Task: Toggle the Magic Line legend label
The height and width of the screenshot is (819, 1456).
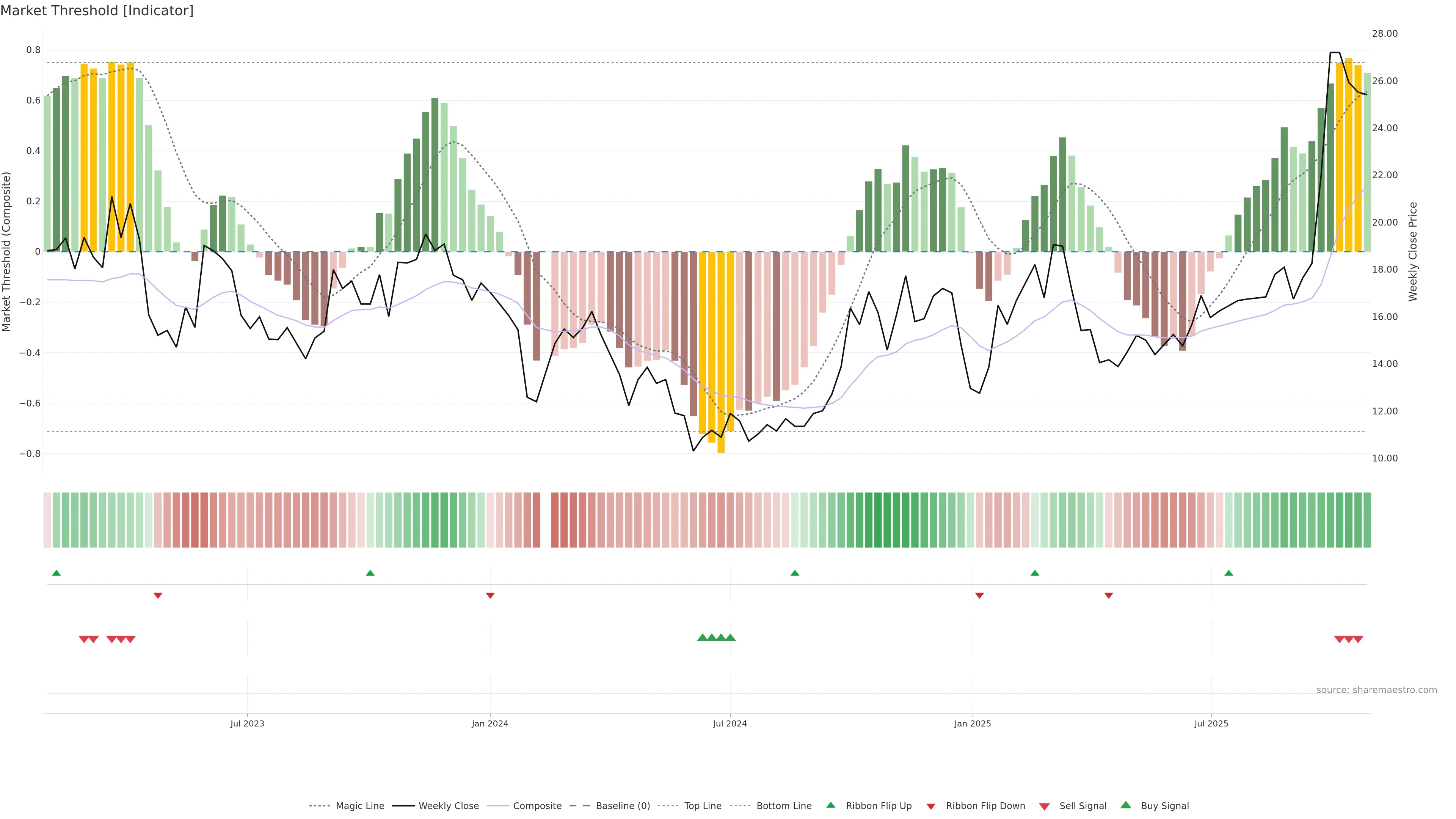Action: click(359, 806)
